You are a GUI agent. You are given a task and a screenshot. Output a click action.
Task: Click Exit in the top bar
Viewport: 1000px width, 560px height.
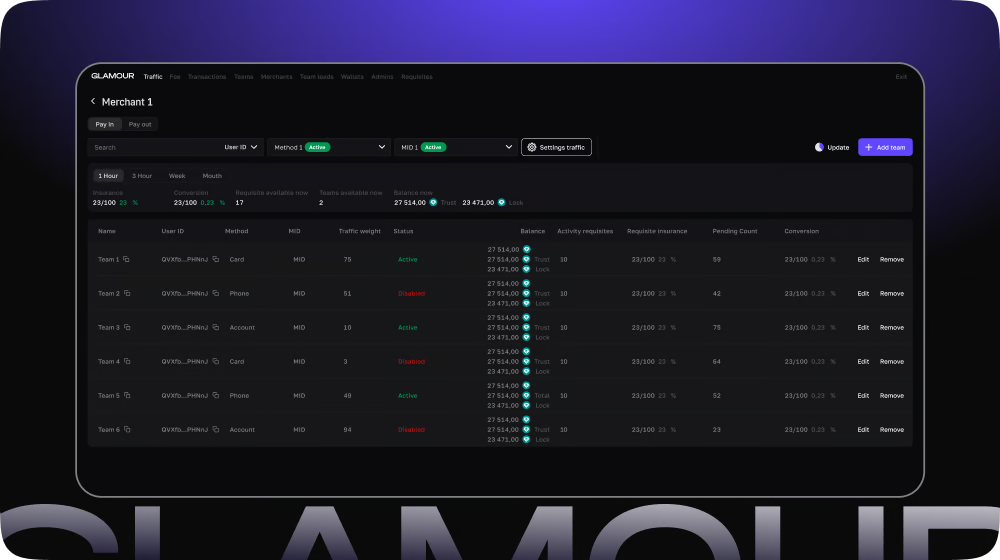(x=901, y=77)
